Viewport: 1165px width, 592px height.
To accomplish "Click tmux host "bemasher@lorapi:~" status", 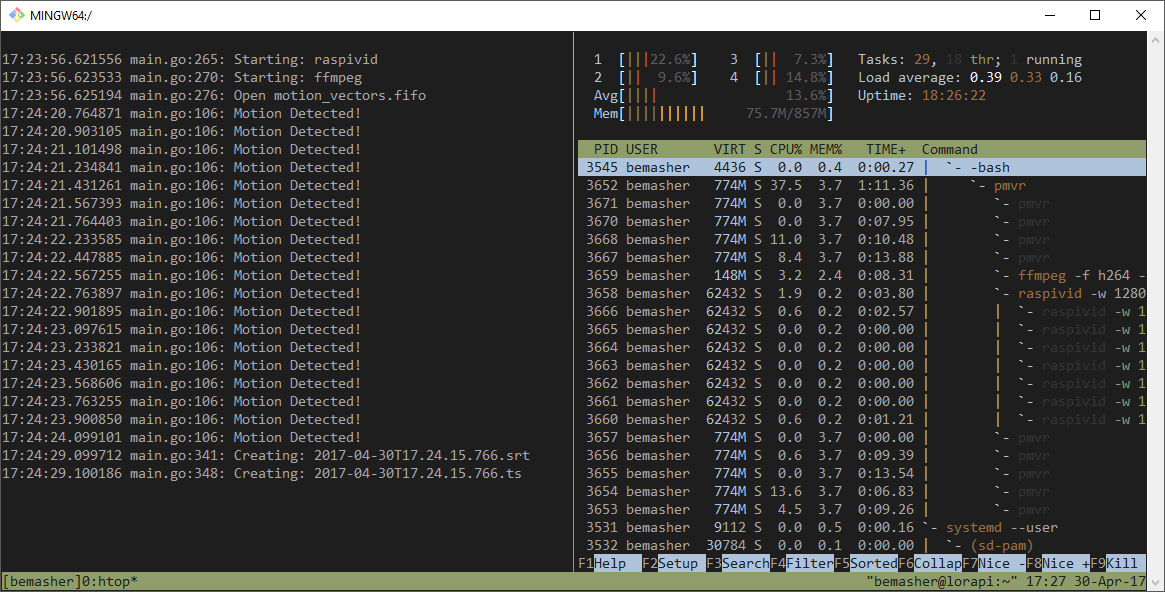I will 942,582.
